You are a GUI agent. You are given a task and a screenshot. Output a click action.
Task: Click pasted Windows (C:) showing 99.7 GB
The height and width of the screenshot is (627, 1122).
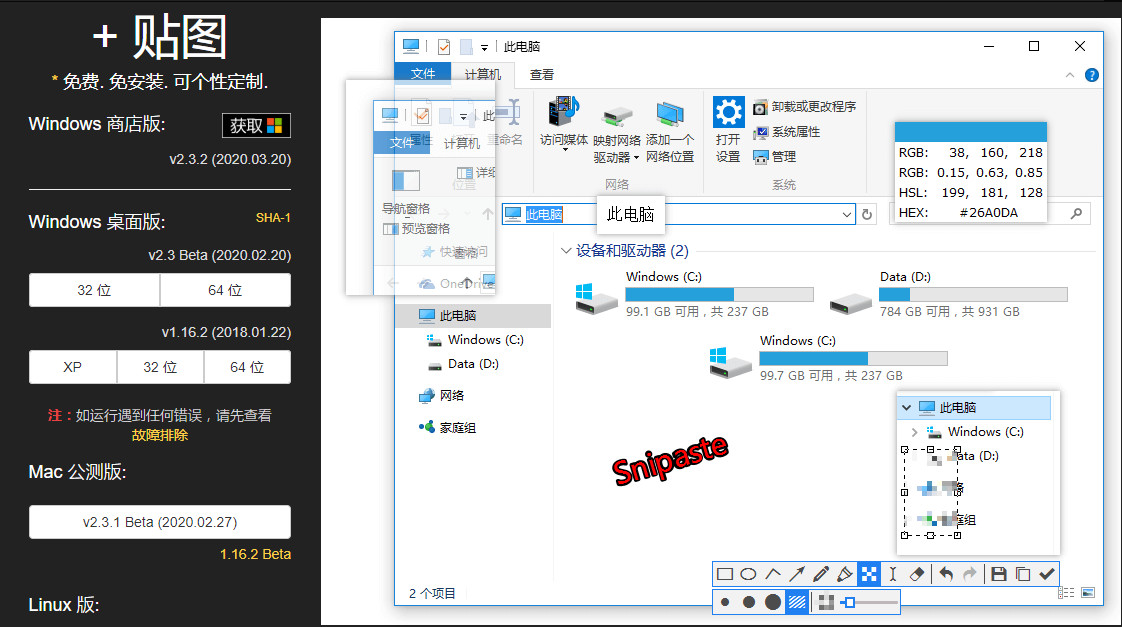pos(828,358)
